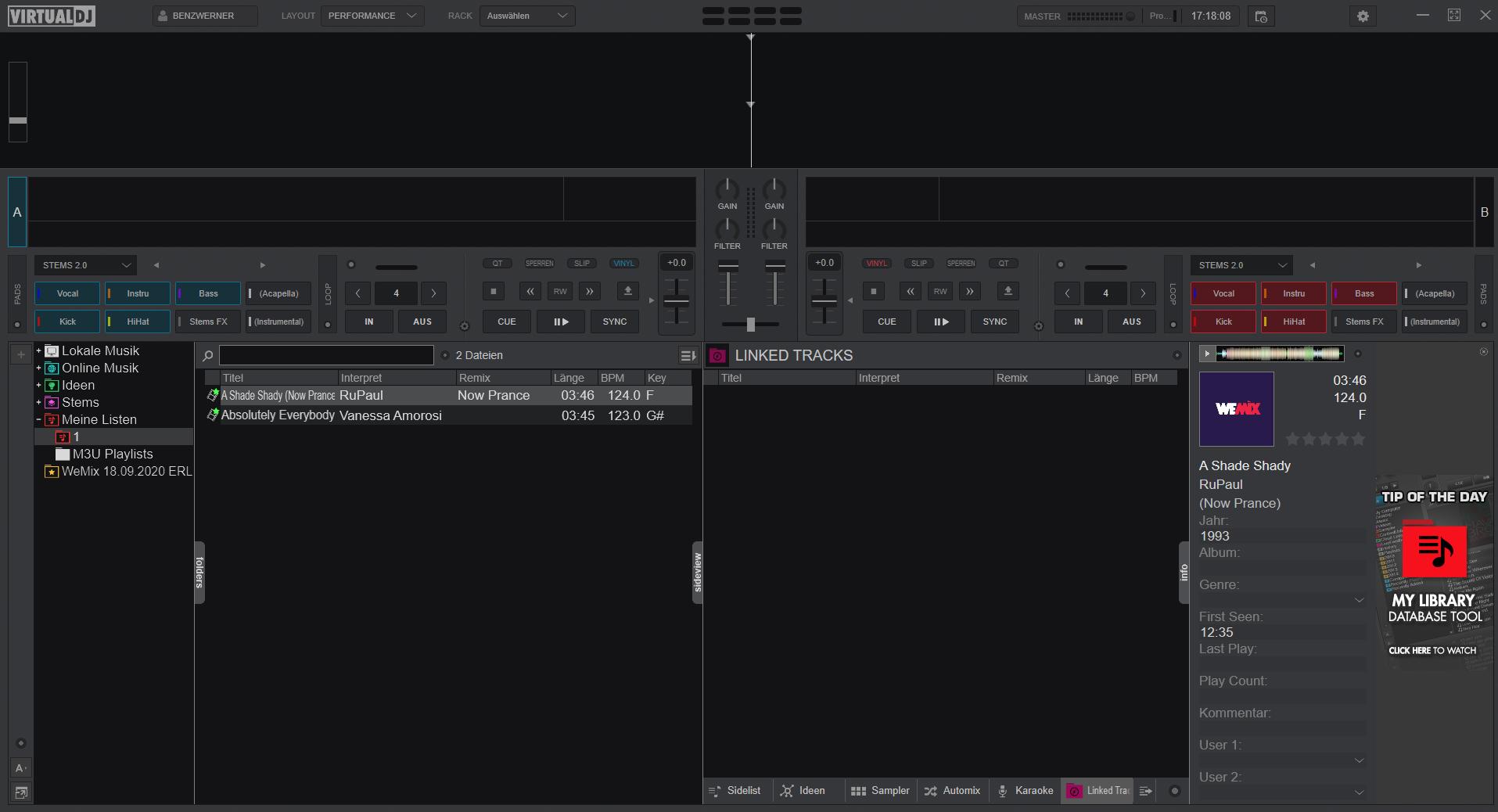Open deck B STEMS 2.0 pads dropdown

click(x=1241, y=265)
